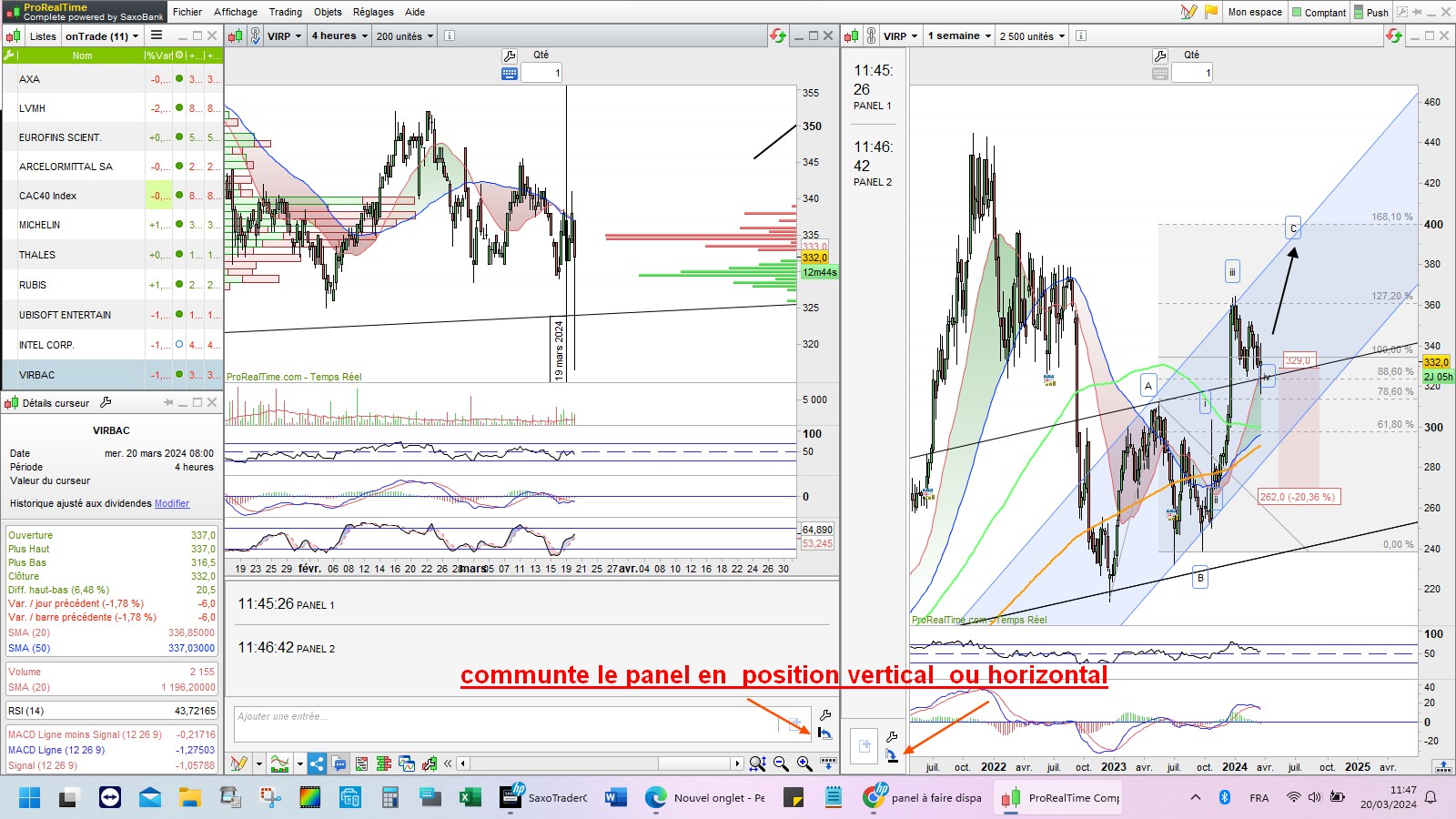Select ARCELORMITTAL SA in the watchlist

pos(112,167)
